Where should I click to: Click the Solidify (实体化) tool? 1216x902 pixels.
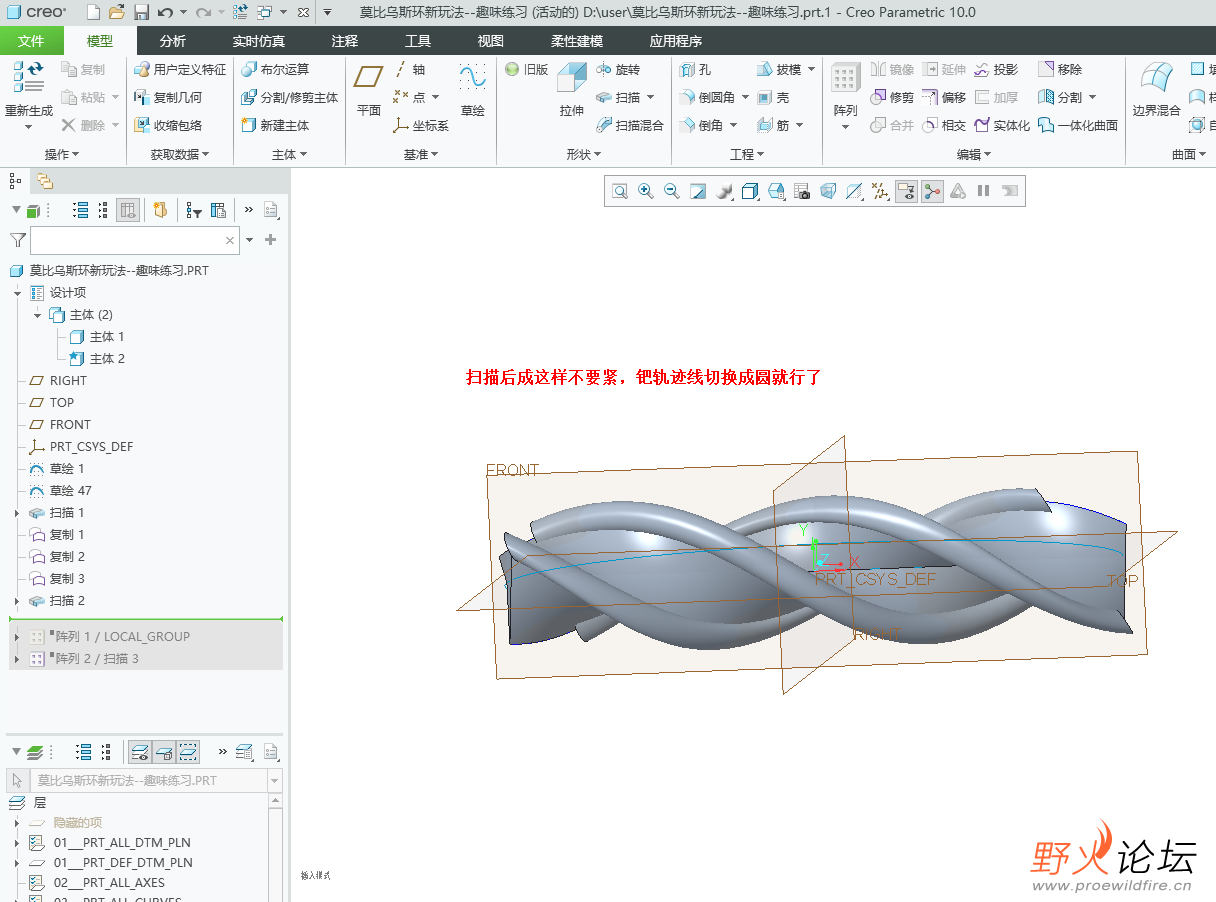click(1001, 125)
